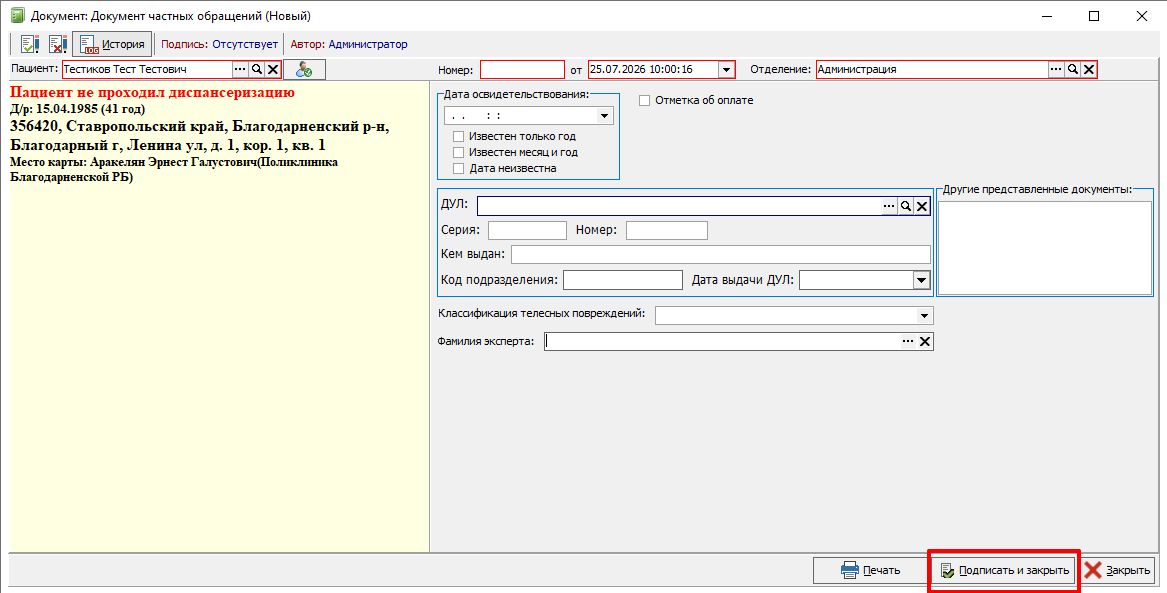Viewport: 1167px width, 593px height.
Task: Open ДУЛ selection ellipsis button
Action: (889, 206)
